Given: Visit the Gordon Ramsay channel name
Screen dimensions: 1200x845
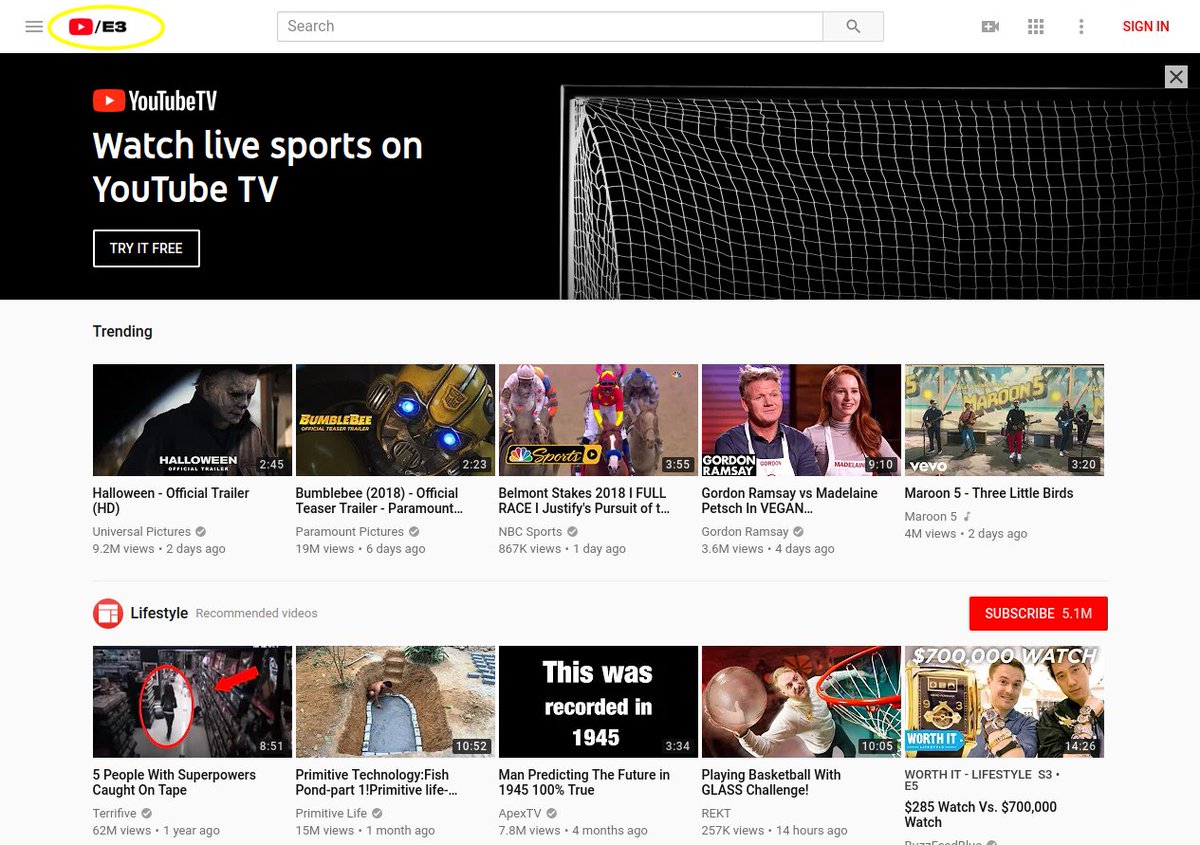Looking at the screenshot, I should 745,532.
